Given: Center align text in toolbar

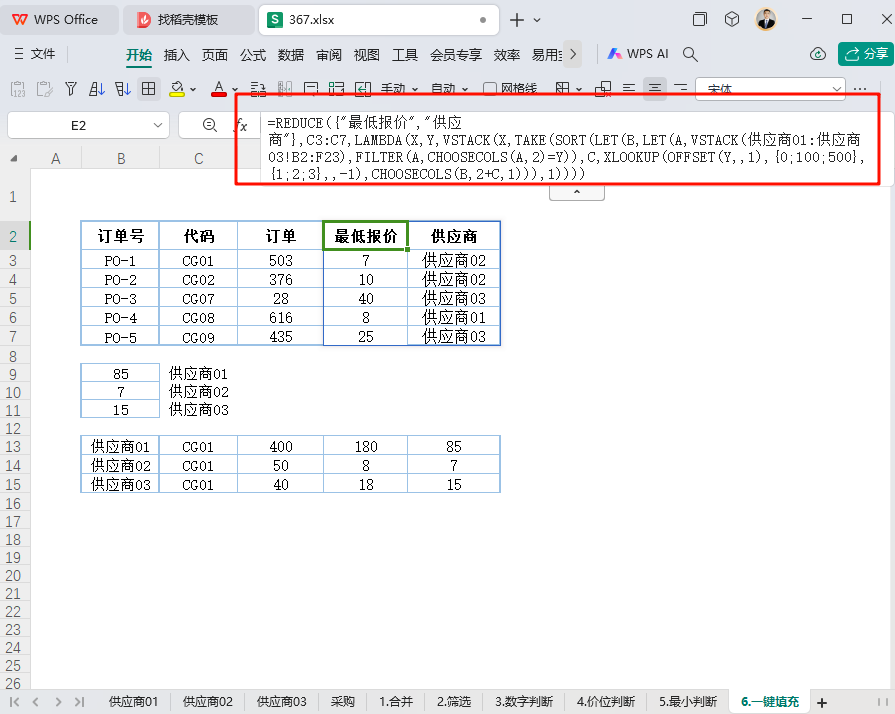Looking at the screenshot, I should (x=655, y=89).
